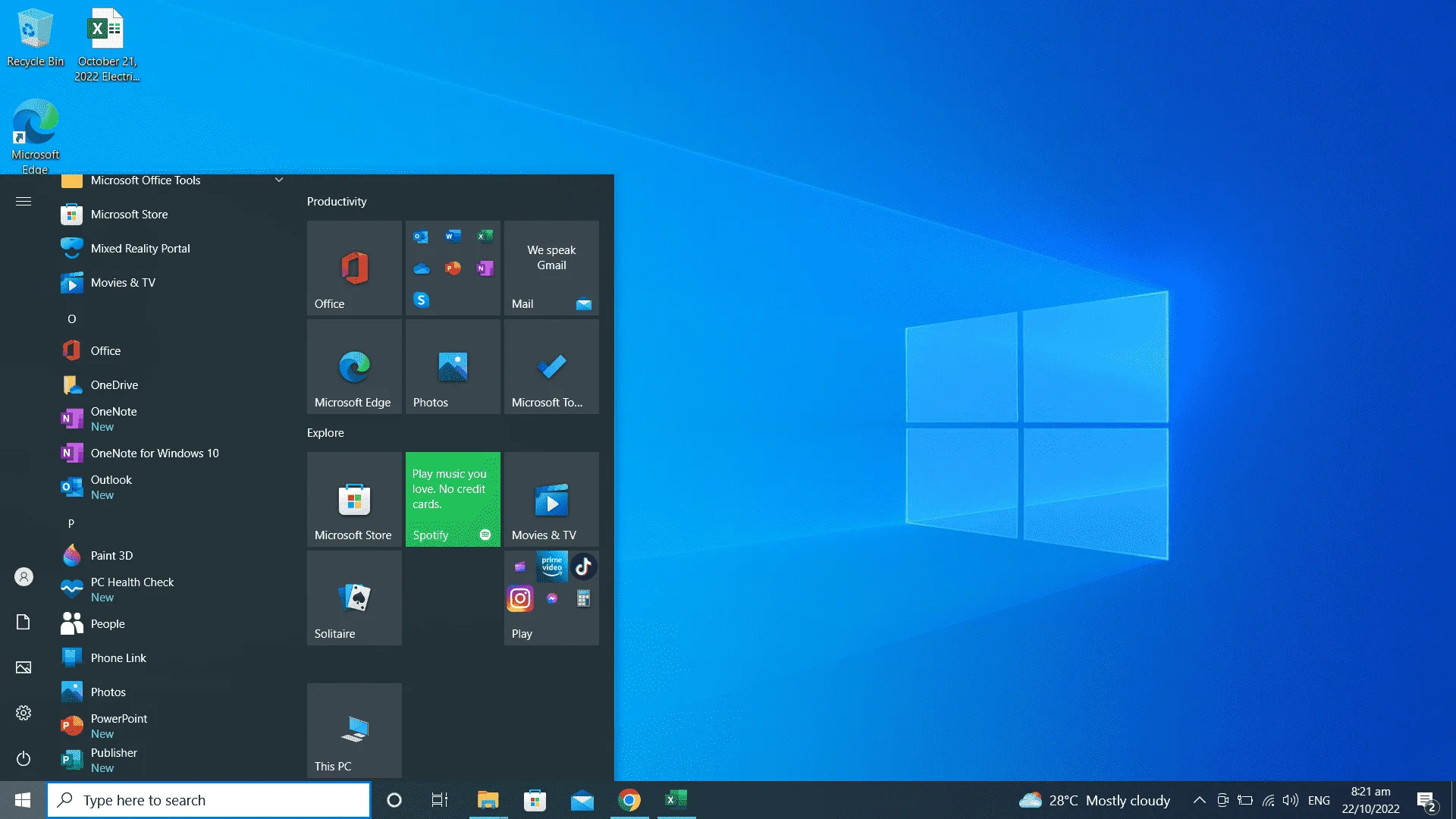
Task: Open Task View on the taskbar
Action: (x=440, y=800)
